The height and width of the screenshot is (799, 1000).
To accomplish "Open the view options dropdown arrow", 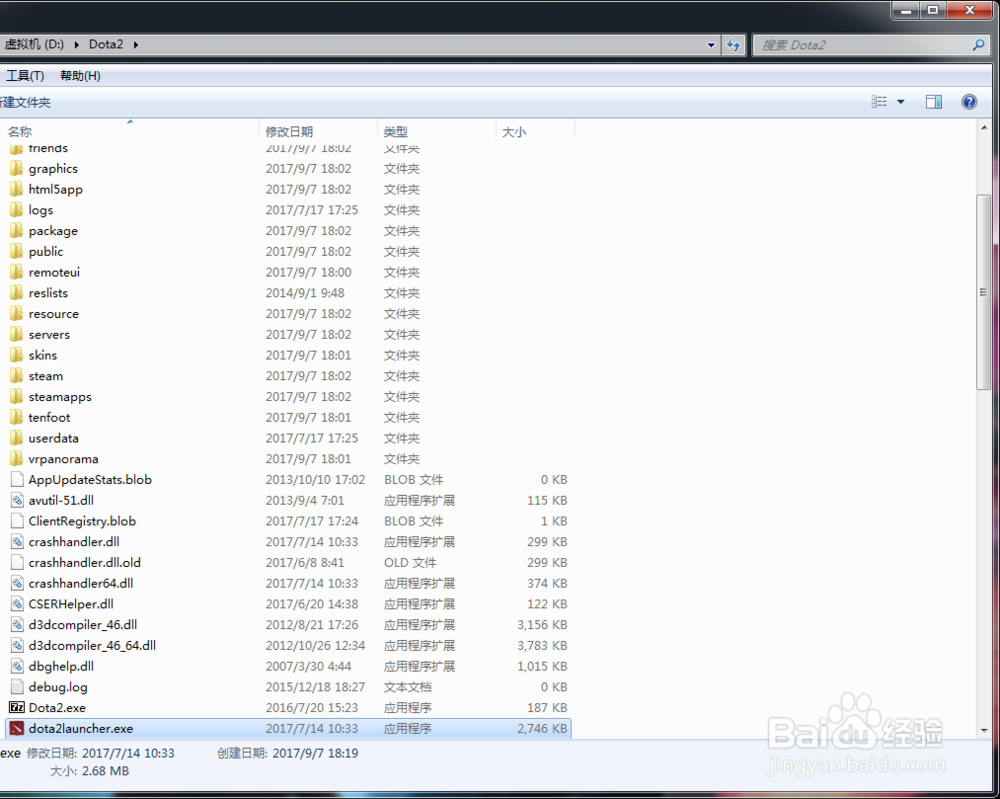I will coord(901,101).
